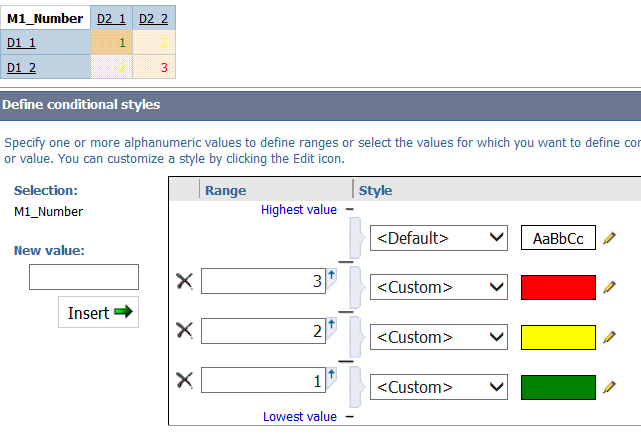Edit the red custom style pencil icon
641x434 pixels.
point(609,287)
